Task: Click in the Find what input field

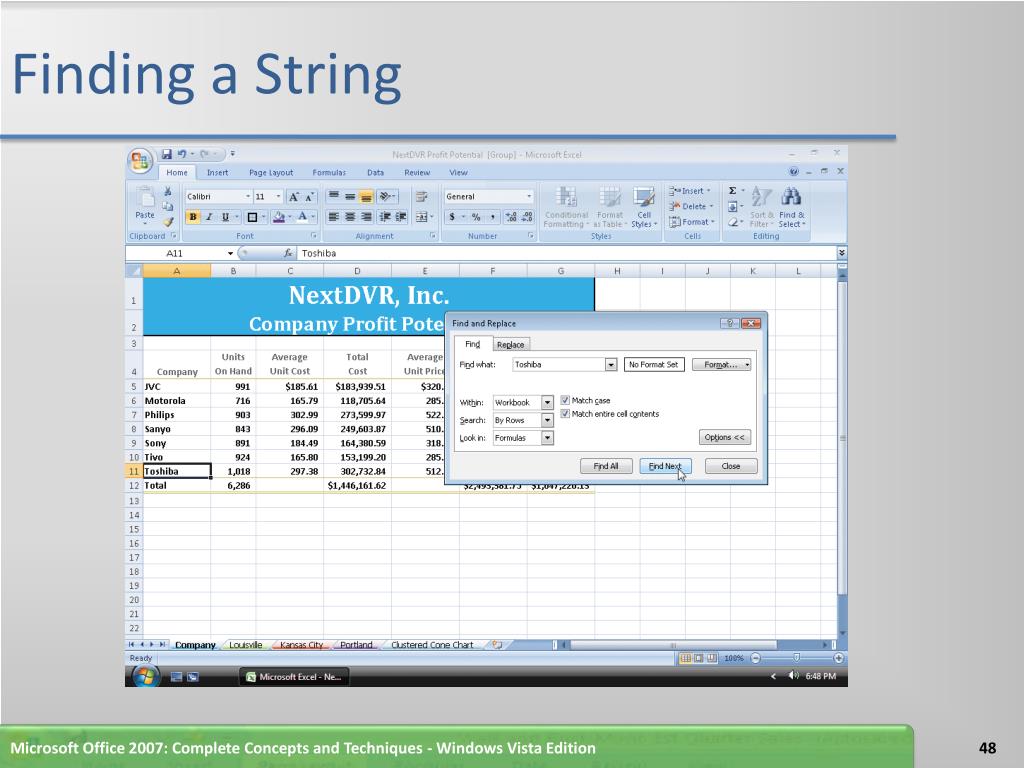Action: [x=559, y=364]
